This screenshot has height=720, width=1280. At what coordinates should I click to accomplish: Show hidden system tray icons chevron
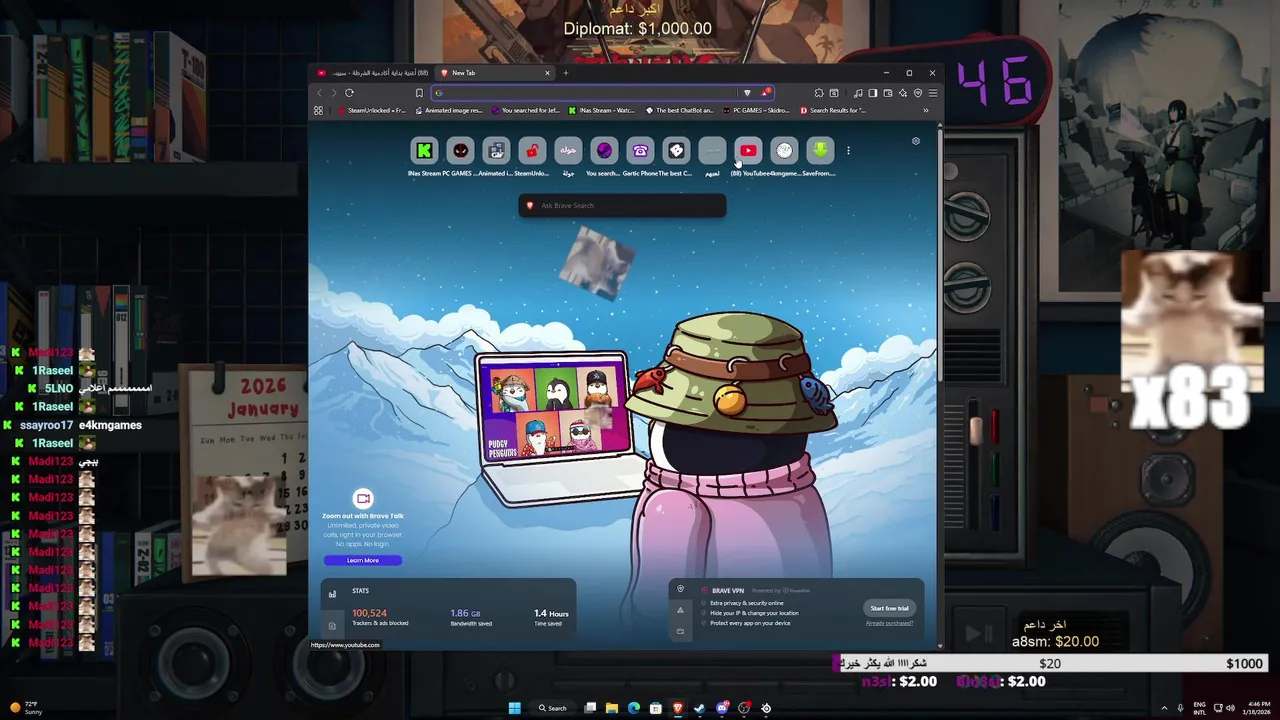[x=1165, y=708]
